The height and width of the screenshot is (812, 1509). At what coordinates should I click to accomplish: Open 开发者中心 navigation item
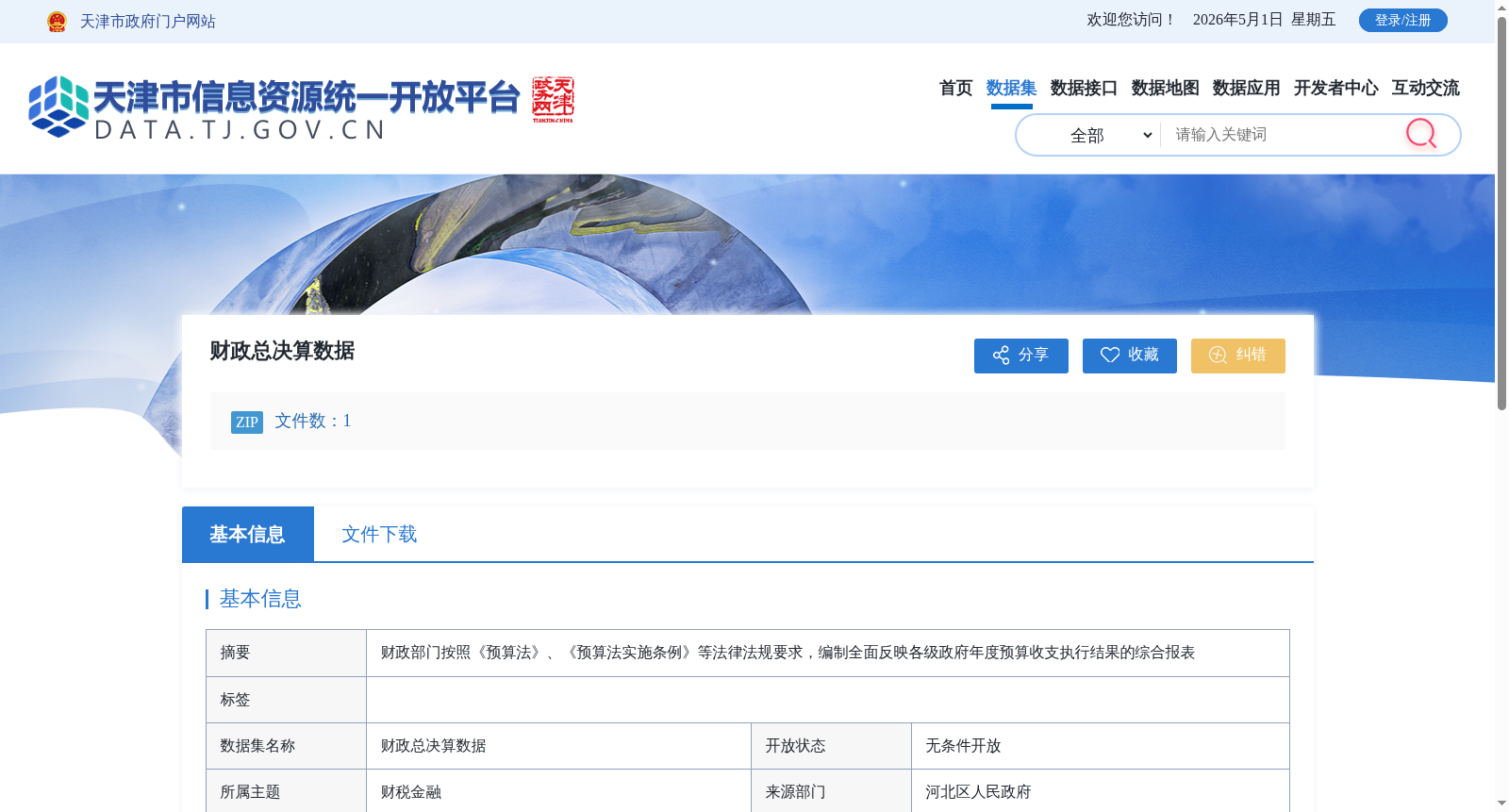[1335, 88]
